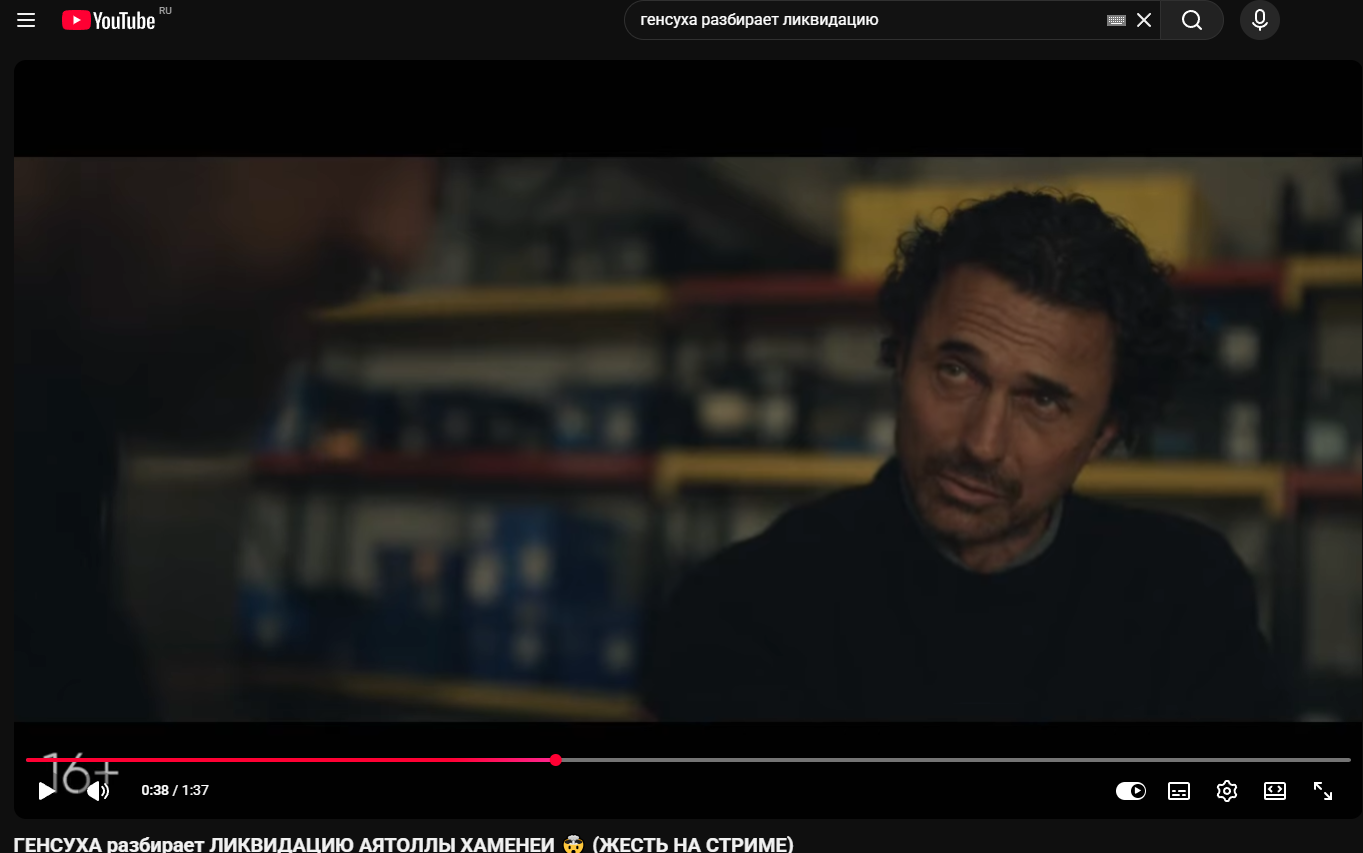Viewport: 1363px width, 853px height.
Task: Switch to theater mode view
Action: (x=1275, y=791)
